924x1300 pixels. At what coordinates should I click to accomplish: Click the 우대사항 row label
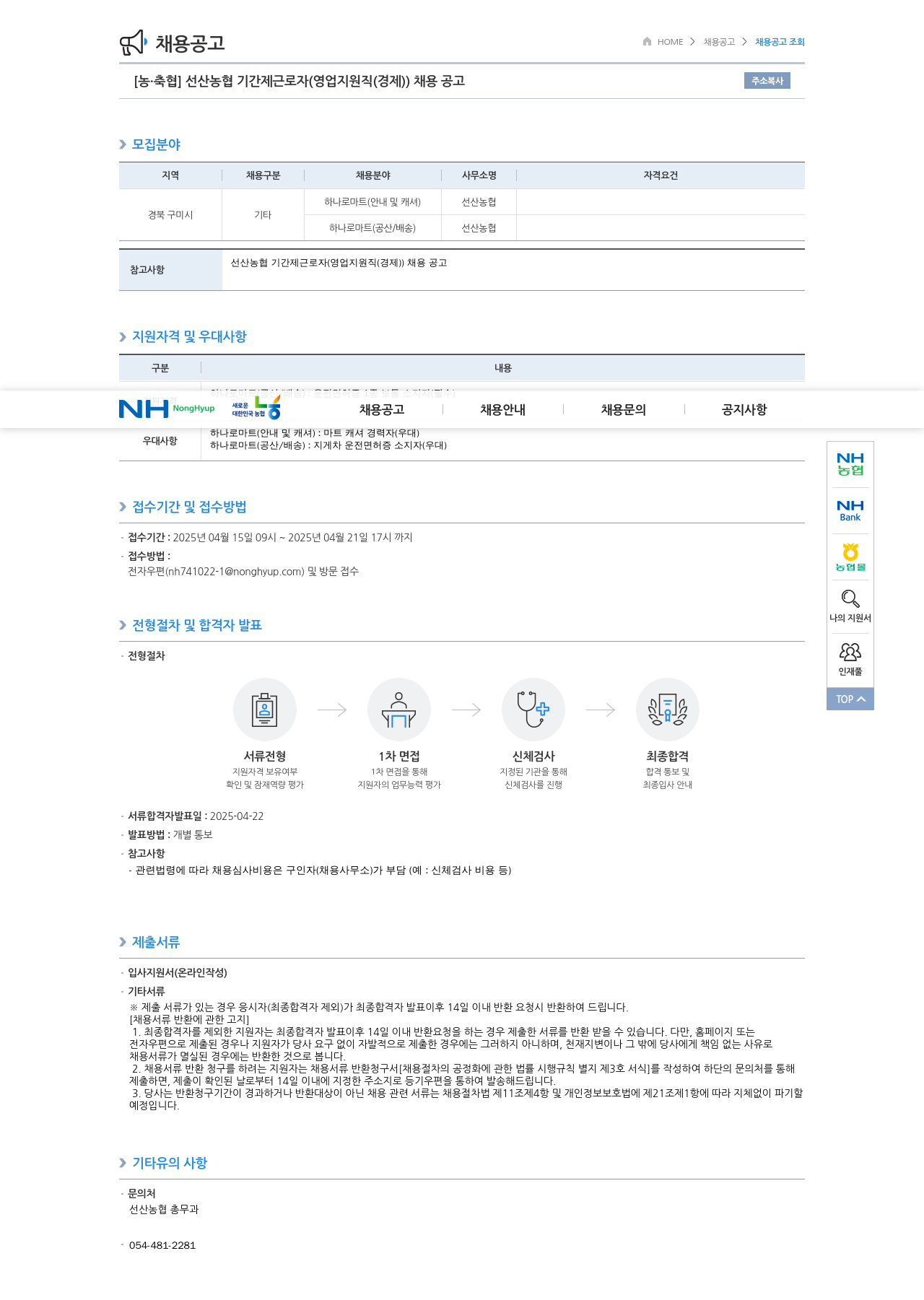160,441
